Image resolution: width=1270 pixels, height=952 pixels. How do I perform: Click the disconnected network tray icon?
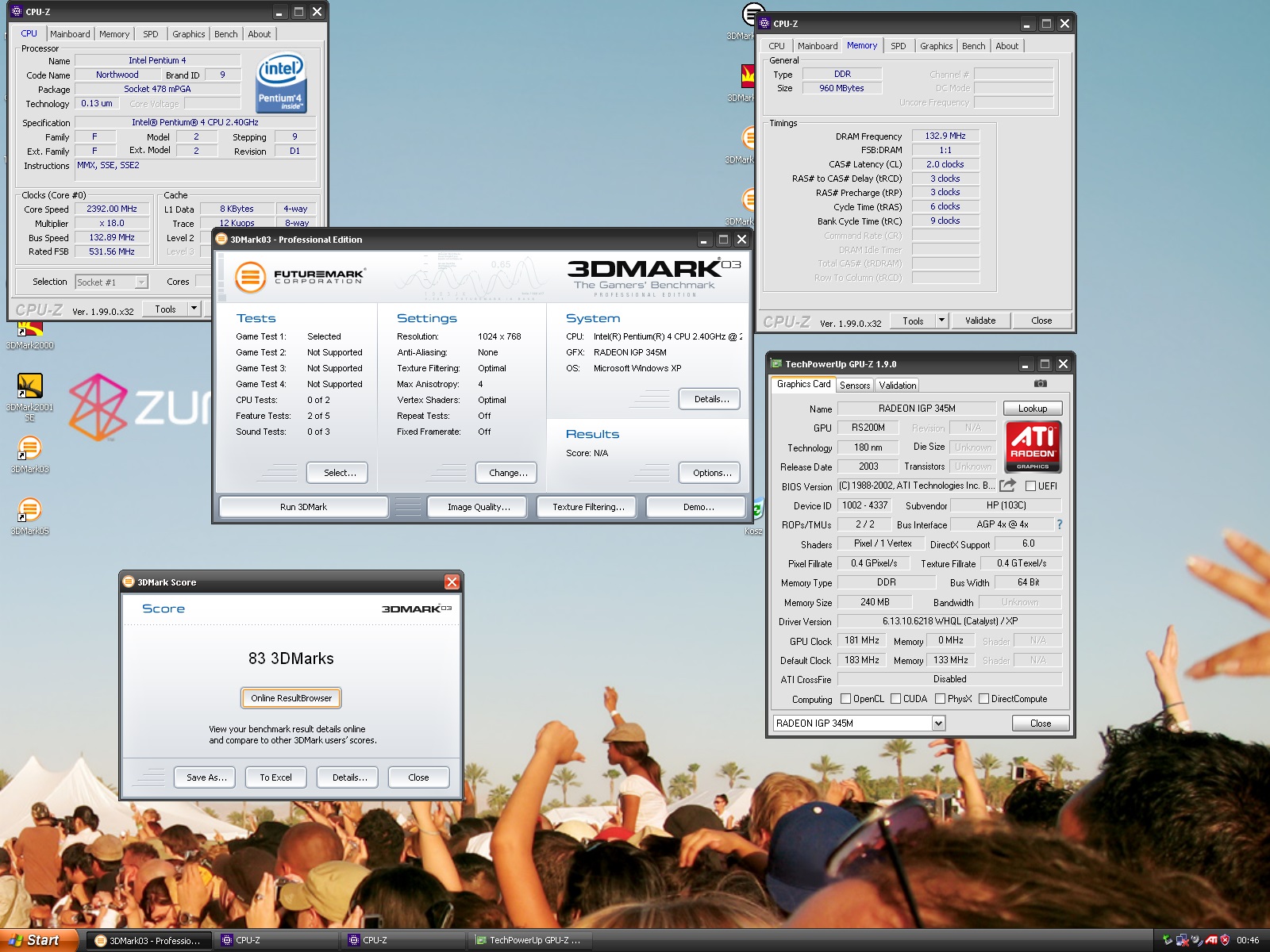pyautogui.click(x=1182, y=940)
